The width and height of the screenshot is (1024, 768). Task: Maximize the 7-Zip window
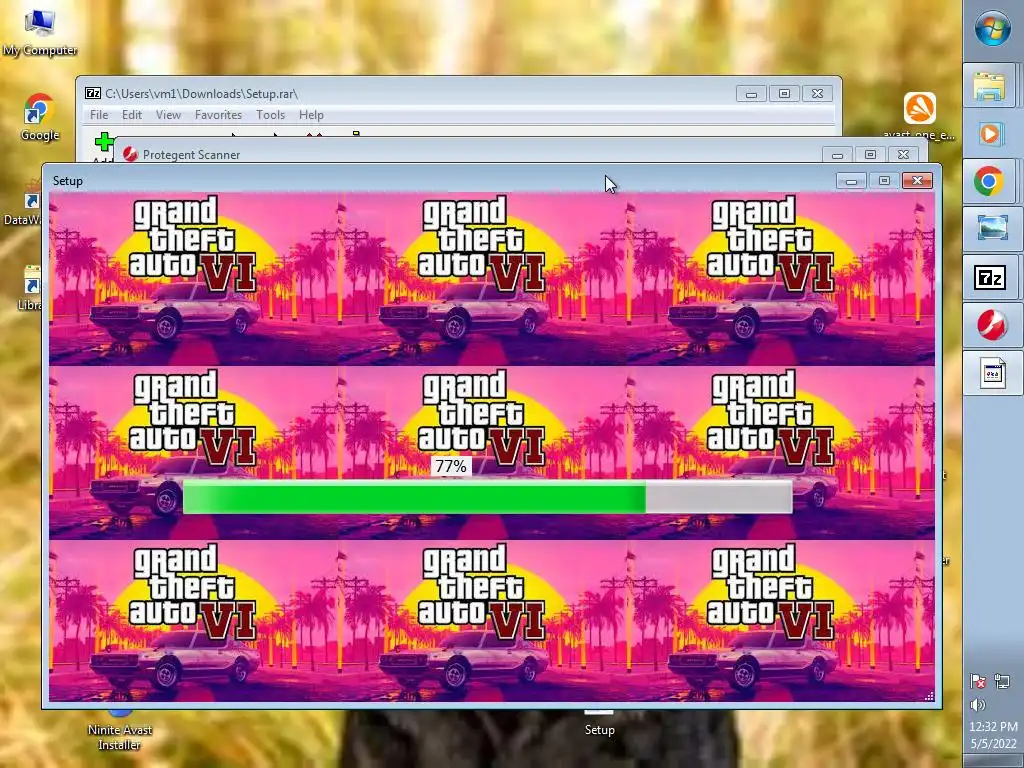point(784,94)
